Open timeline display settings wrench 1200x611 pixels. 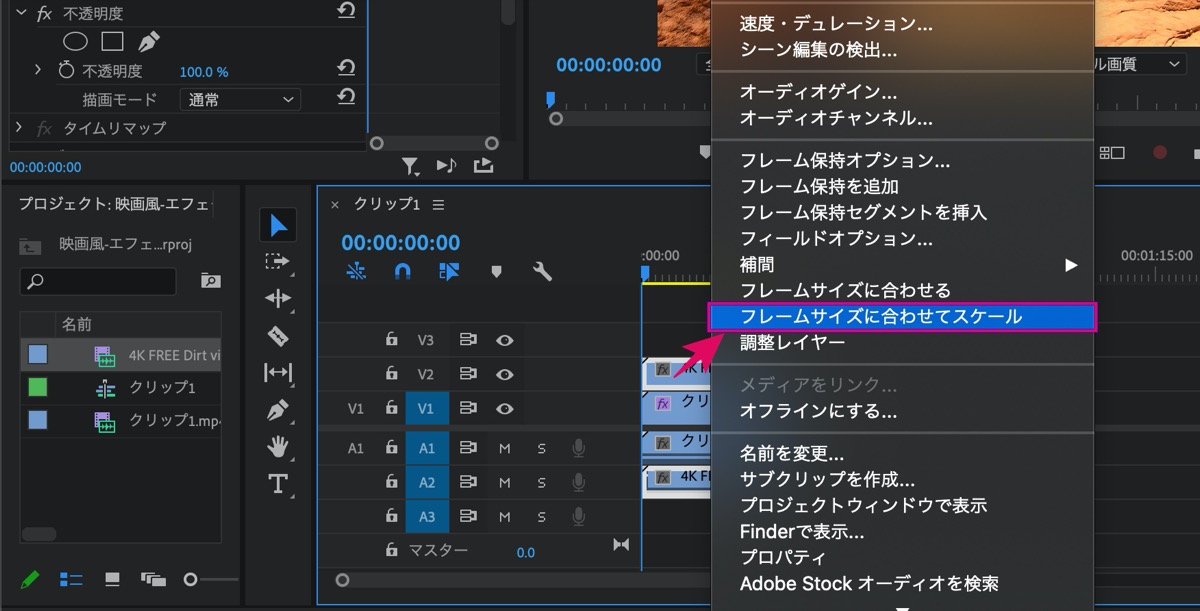pyautogui.click(x=542, y=271)
